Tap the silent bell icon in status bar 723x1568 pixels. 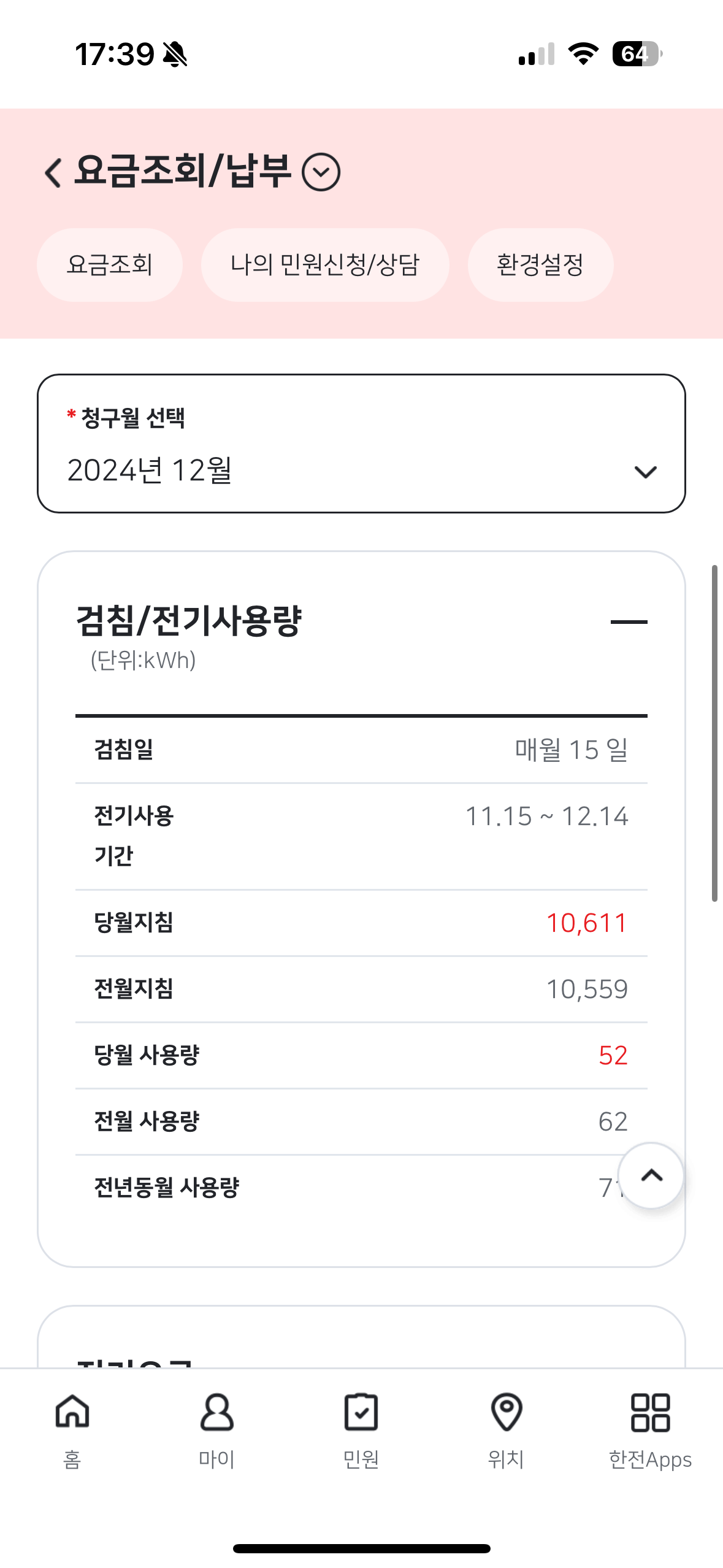[175, 54]
